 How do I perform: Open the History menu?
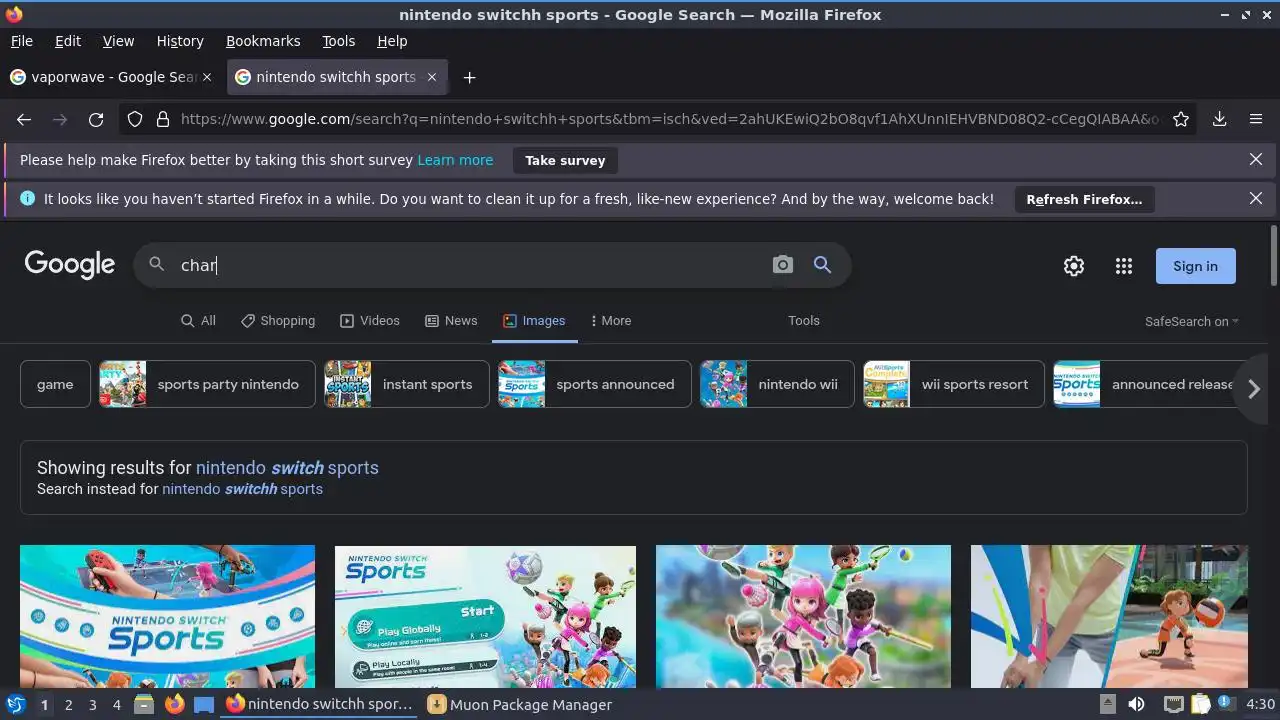pyautogui.click(x=180, y=41)
